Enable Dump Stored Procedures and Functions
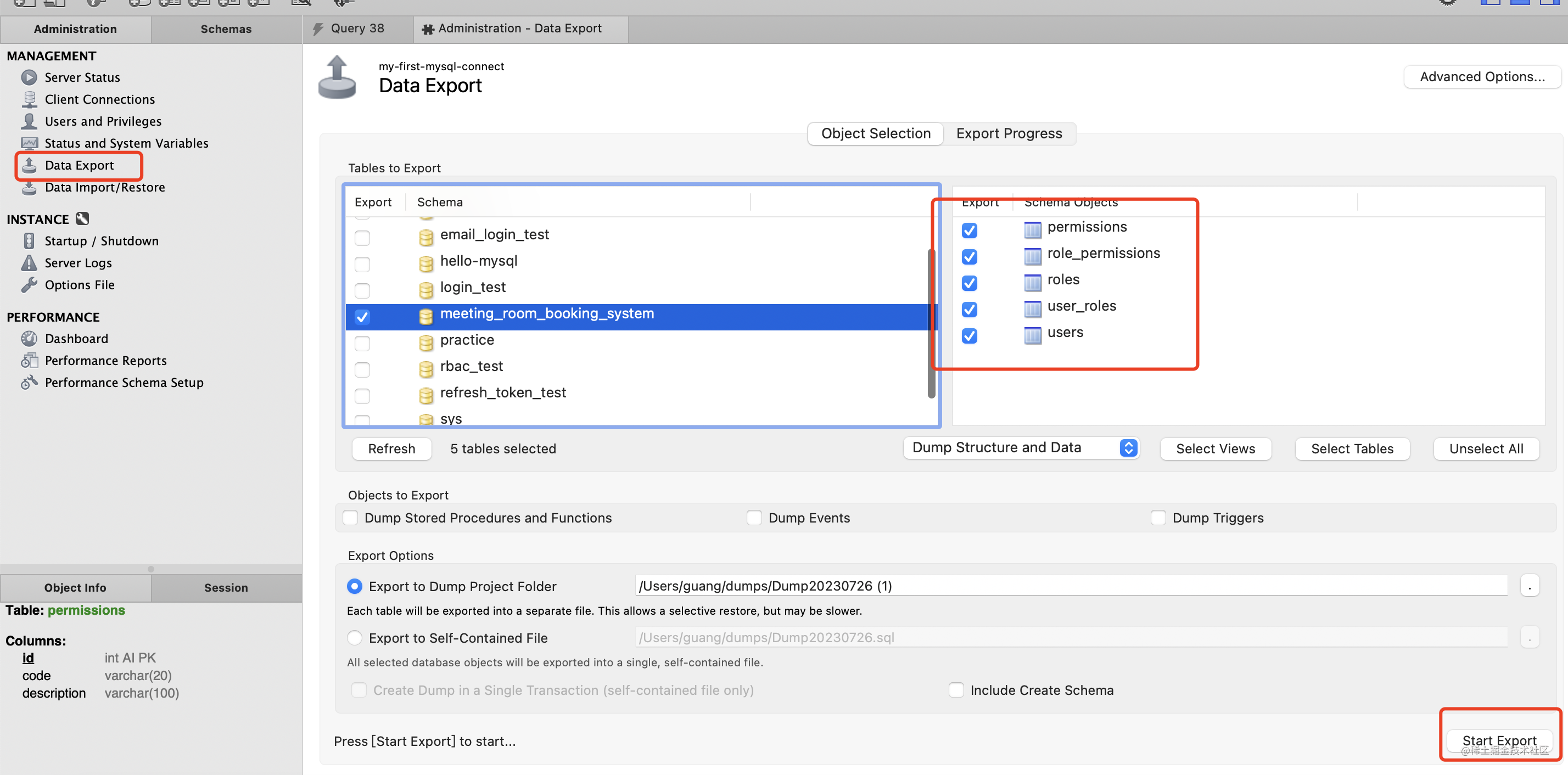 [350, 518]
